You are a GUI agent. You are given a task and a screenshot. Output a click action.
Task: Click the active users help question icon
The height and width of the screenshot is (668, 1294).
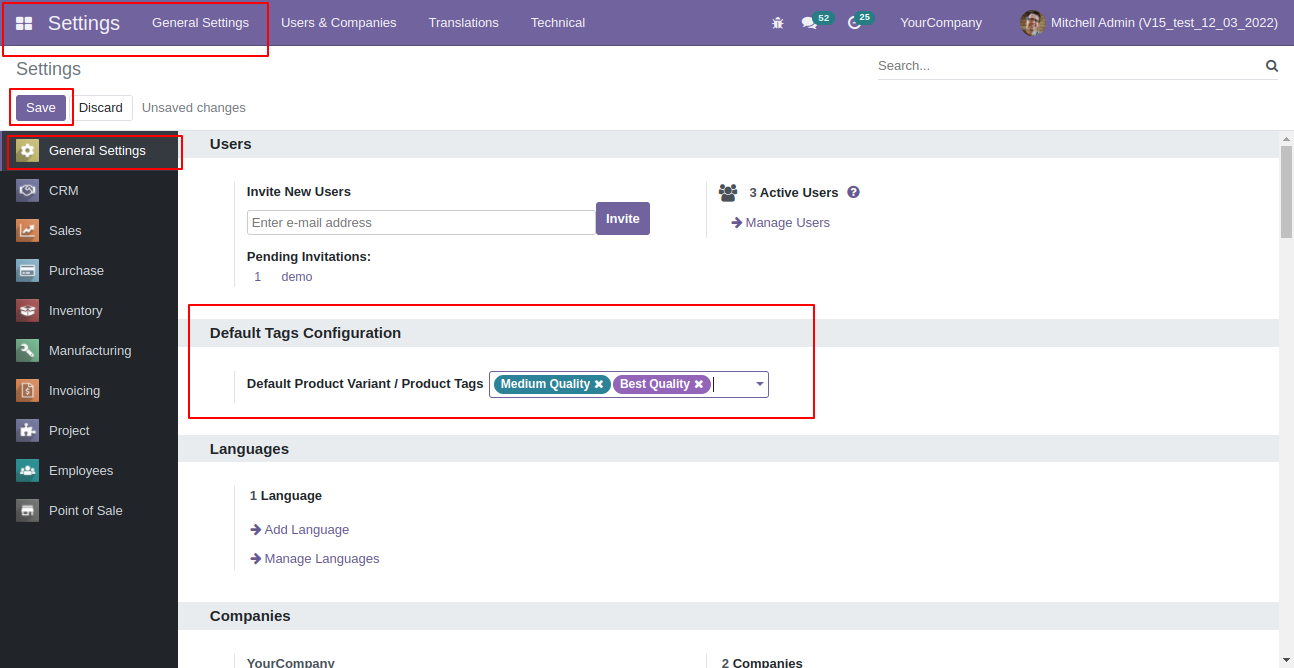point(853,192)
